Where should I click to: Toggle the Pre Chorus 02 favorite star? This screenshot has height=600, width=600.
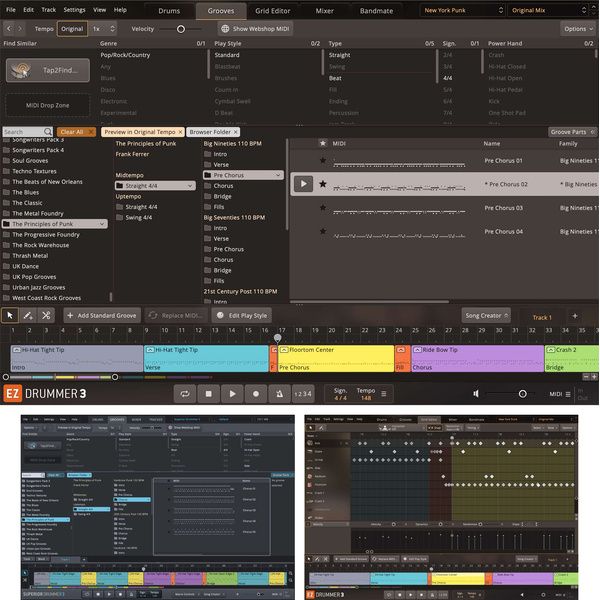pos(323,184)
